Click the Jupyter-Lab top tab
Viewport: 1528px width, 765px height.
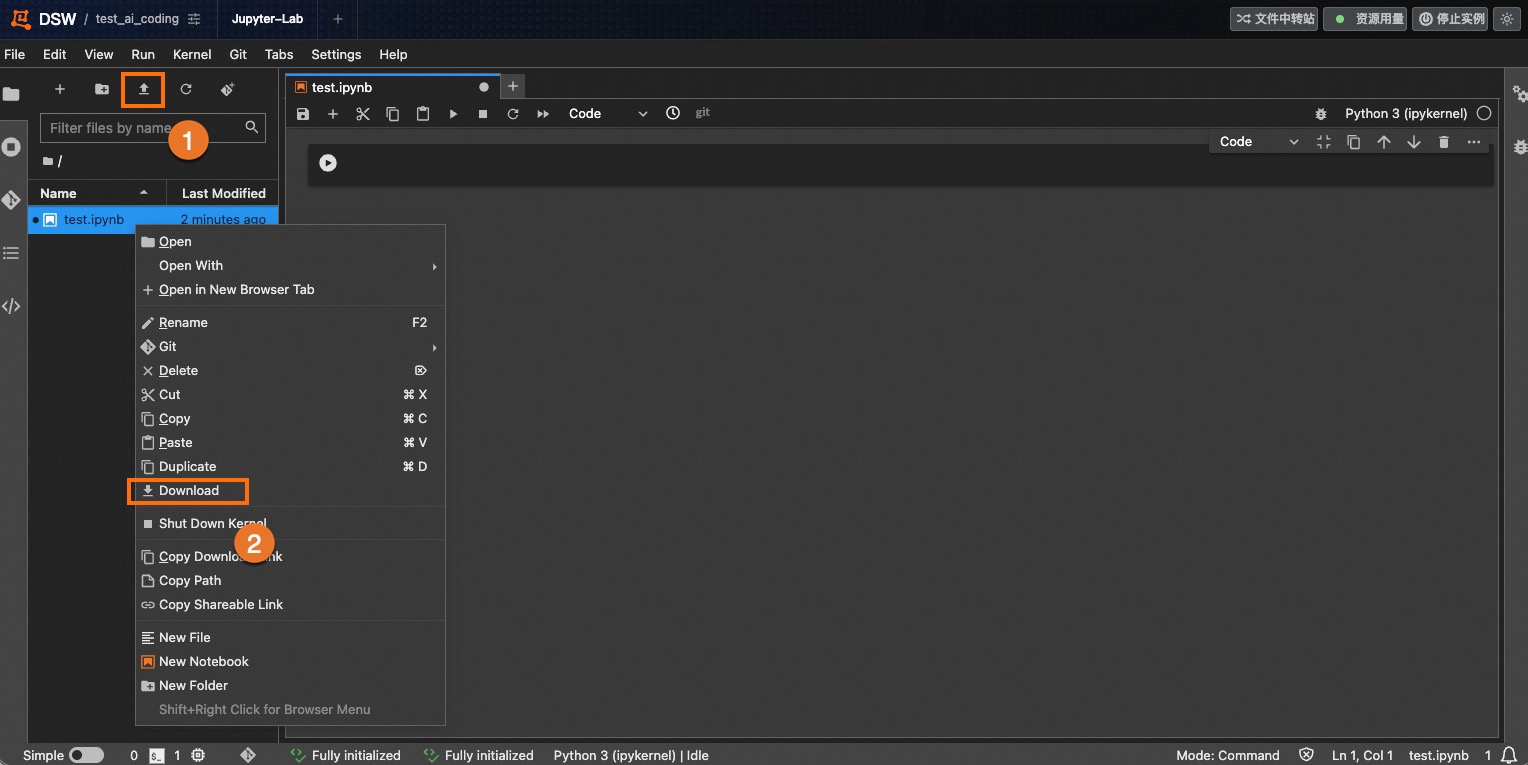tap(267, 19)
